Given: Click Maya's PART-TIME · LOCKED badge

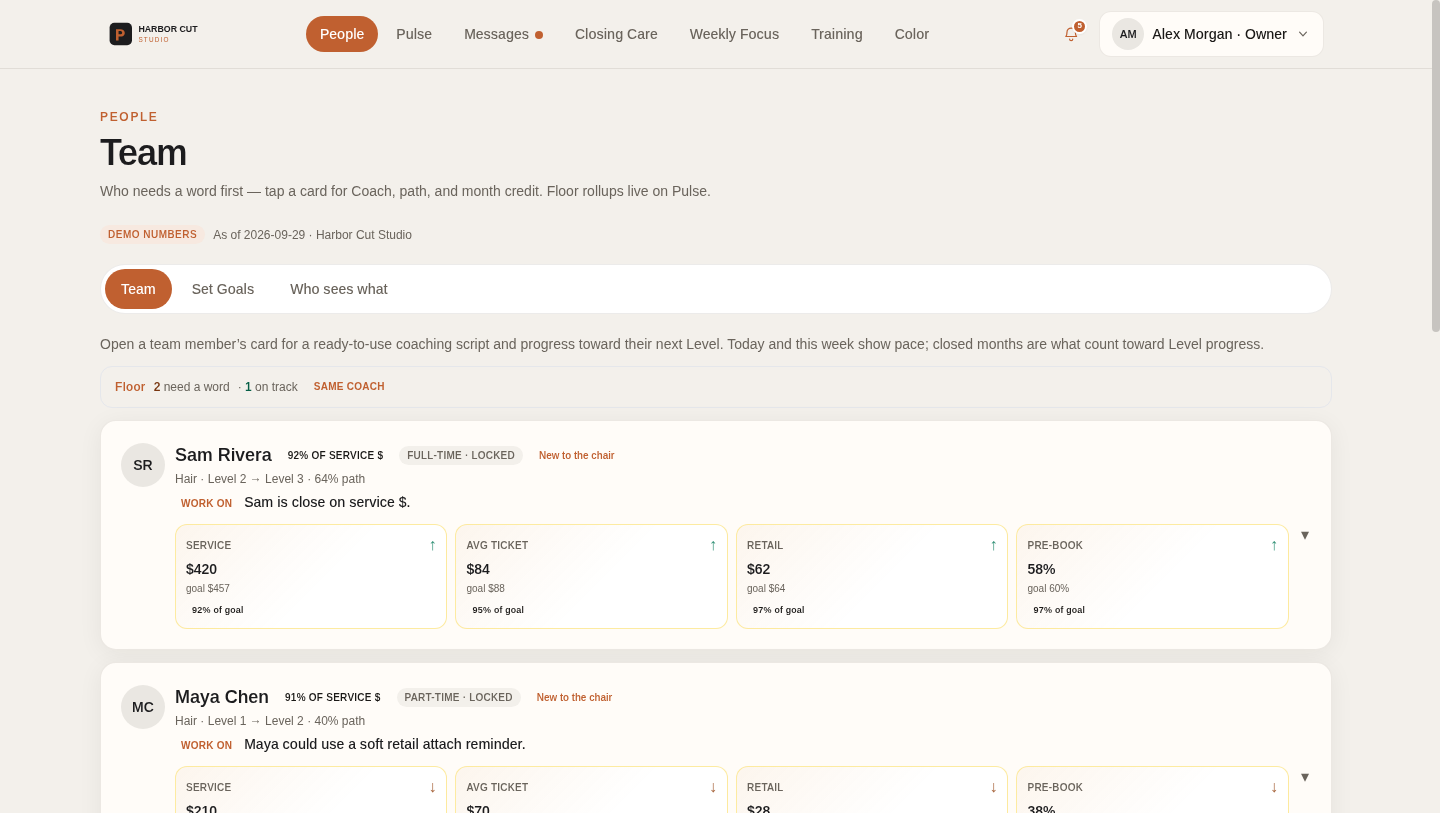Looking at the screenshot, I should point(459,698).
